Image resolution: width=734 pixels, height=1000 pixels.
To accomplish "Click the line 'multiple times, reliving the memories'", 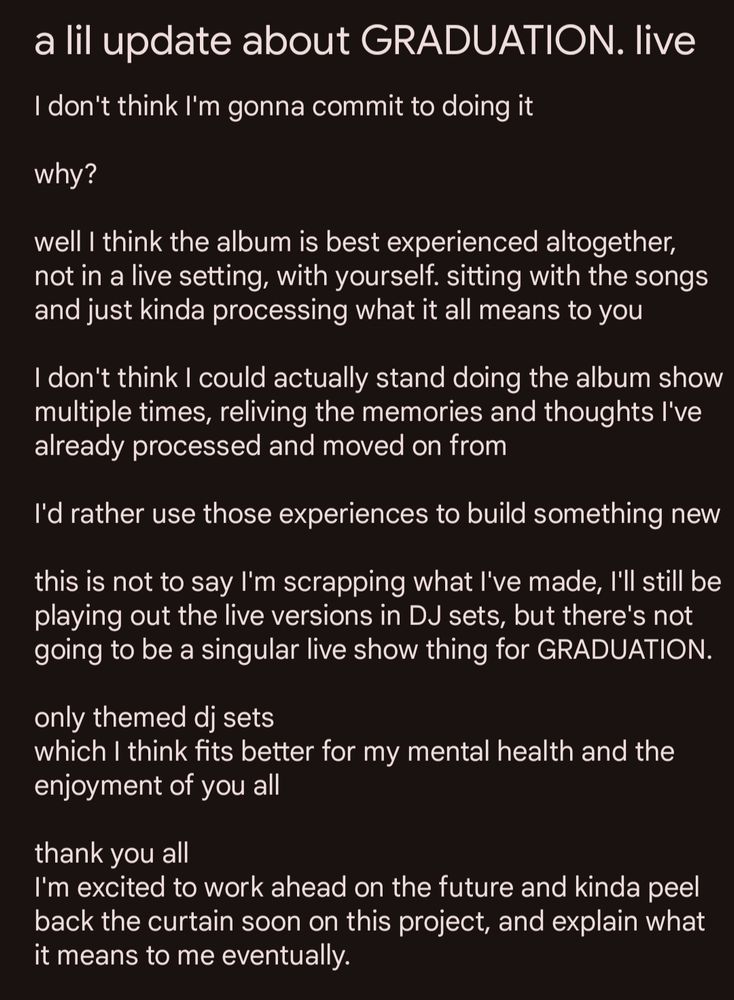I will (368, 412).
